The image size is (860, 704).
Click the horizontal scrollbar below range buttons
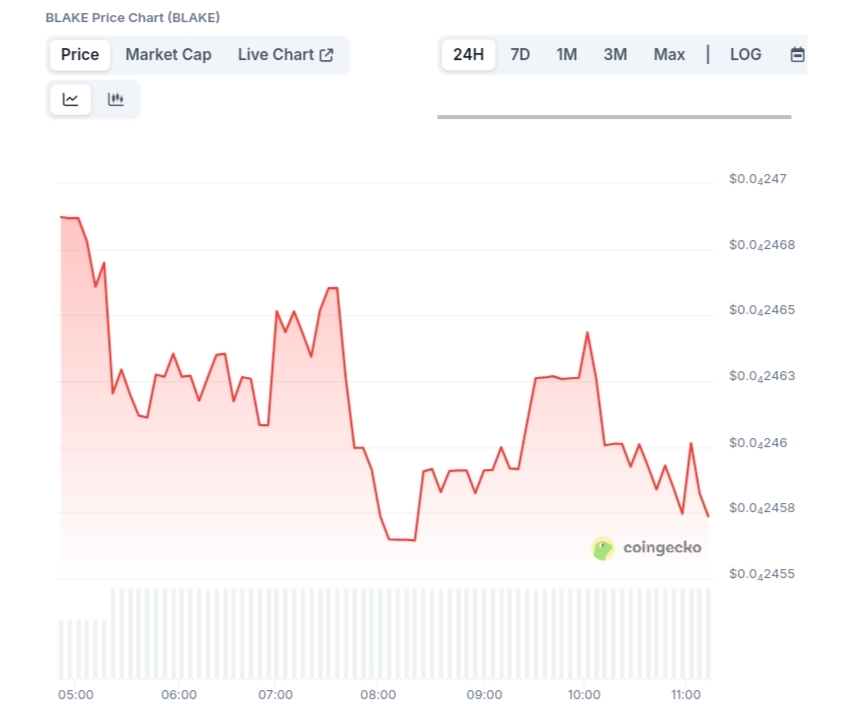pyautogui.click(x=614, y=117)
